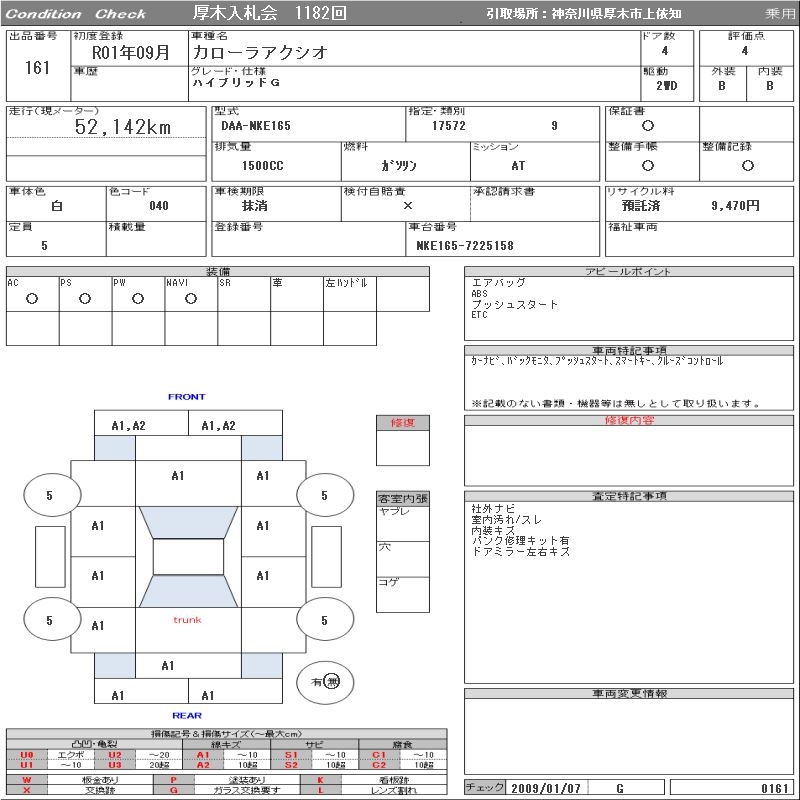Click the displacement value 1500CC
This screenshot has height=800, width=800.
click(262, 165)
